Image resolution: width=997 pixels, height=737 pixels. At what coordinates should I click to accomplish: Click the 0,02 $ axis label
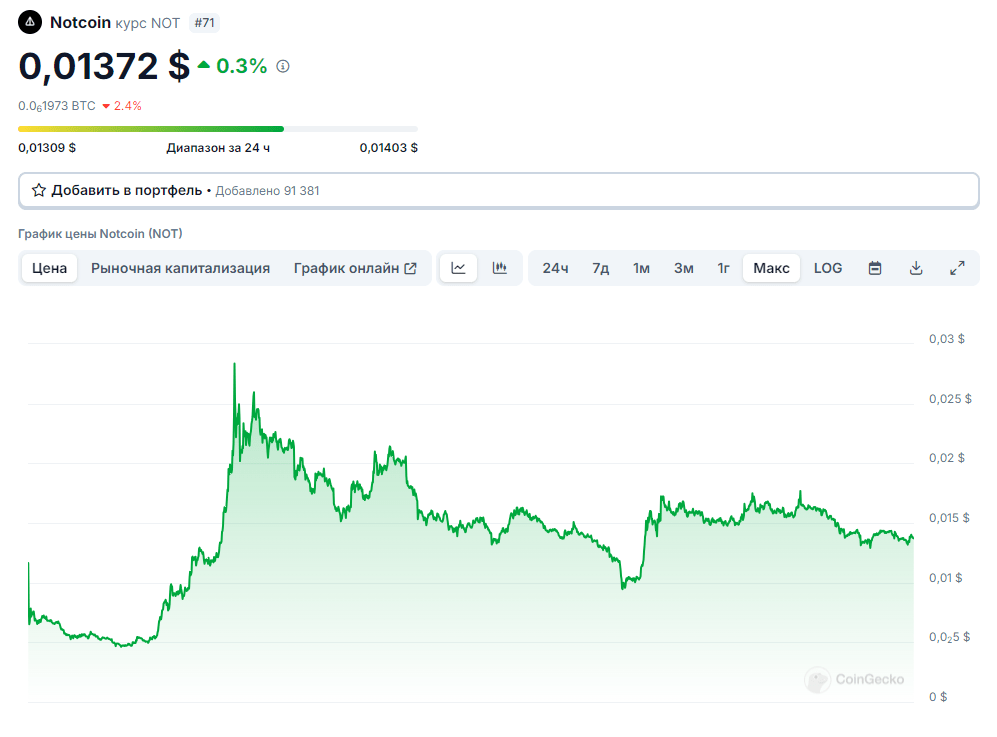(947, 458)
